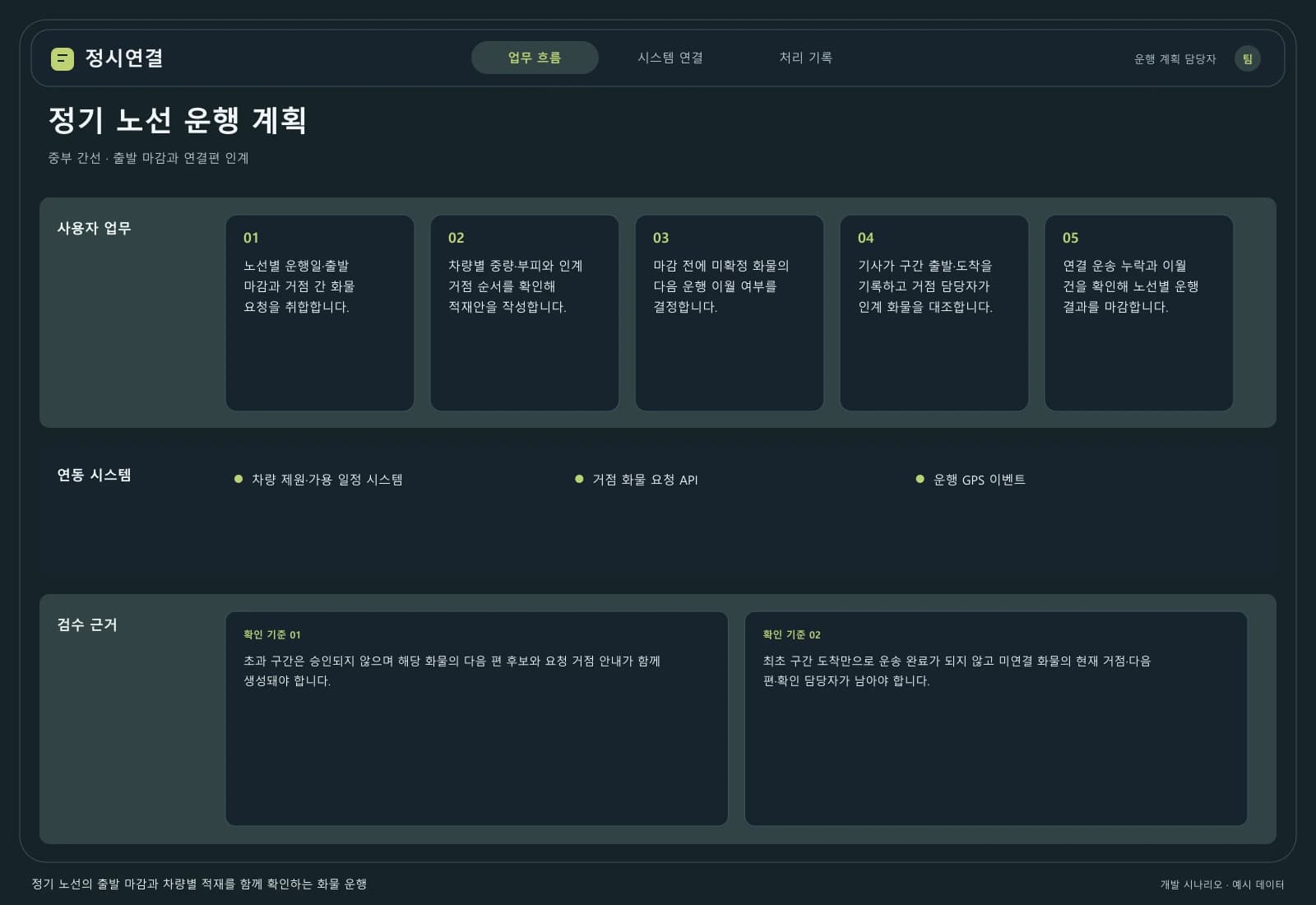Image resolution: width=1316 pixels, height=905 pixels.
Task: Open step card 05 연결 운송 누락
Action: tap(1139, 313)
